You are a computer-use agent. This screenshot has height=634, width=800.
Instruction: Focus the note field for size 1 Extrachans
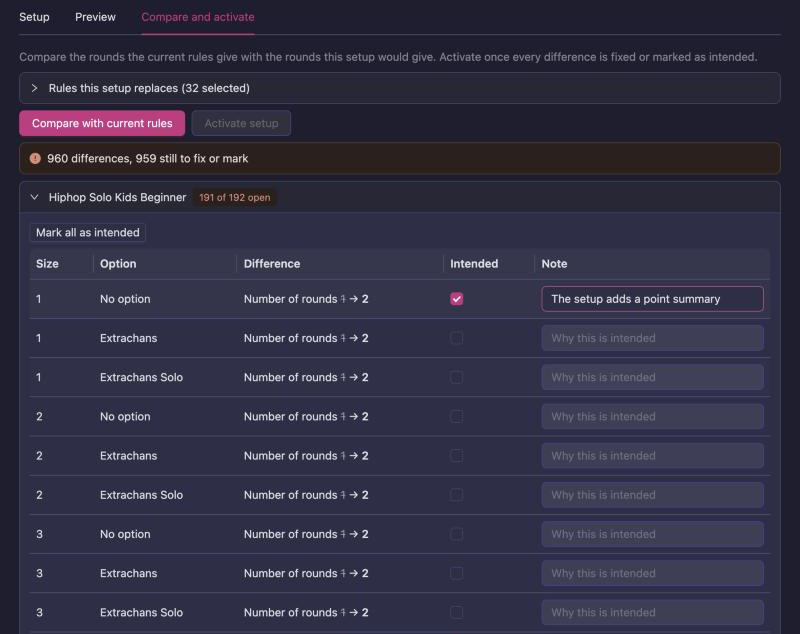pos(653,338)
